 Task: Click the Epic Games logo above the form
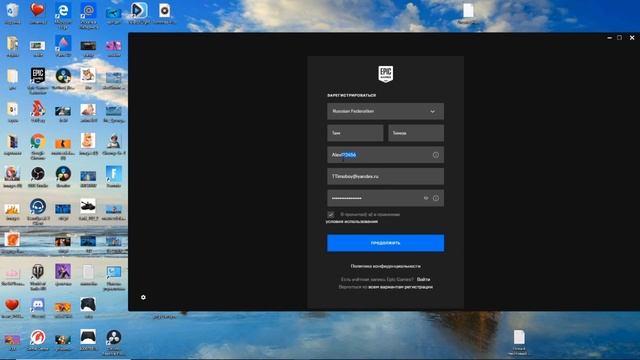point(385,74)
